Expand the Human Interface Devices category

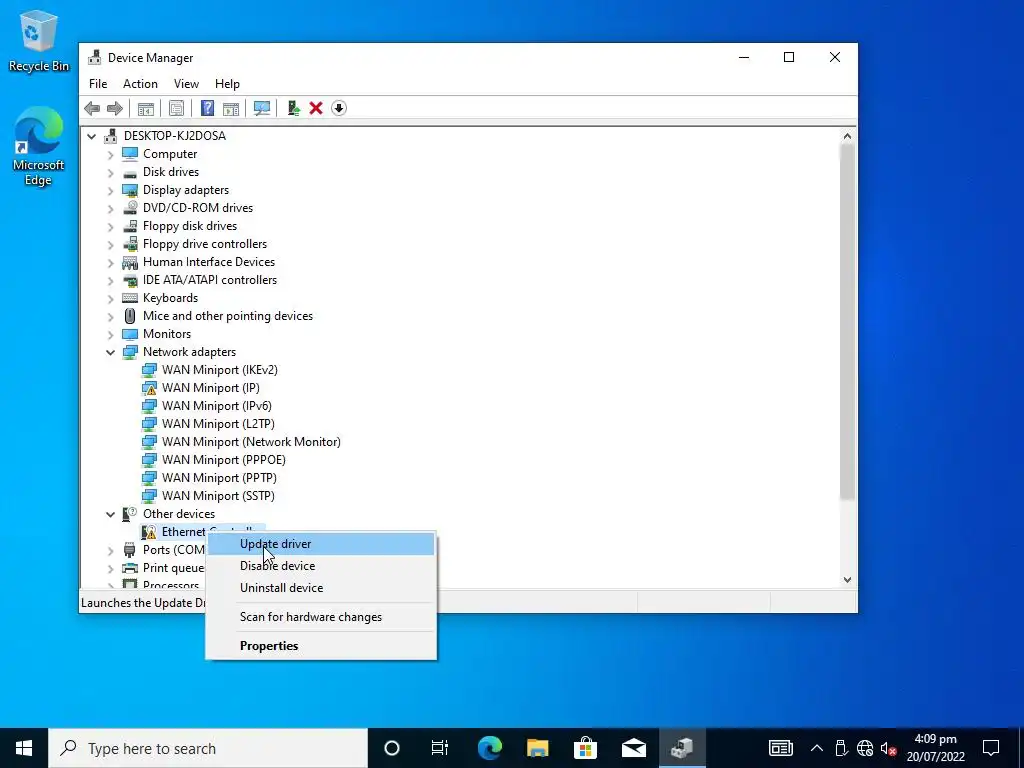pyautogui.click(x=110, y=262)
